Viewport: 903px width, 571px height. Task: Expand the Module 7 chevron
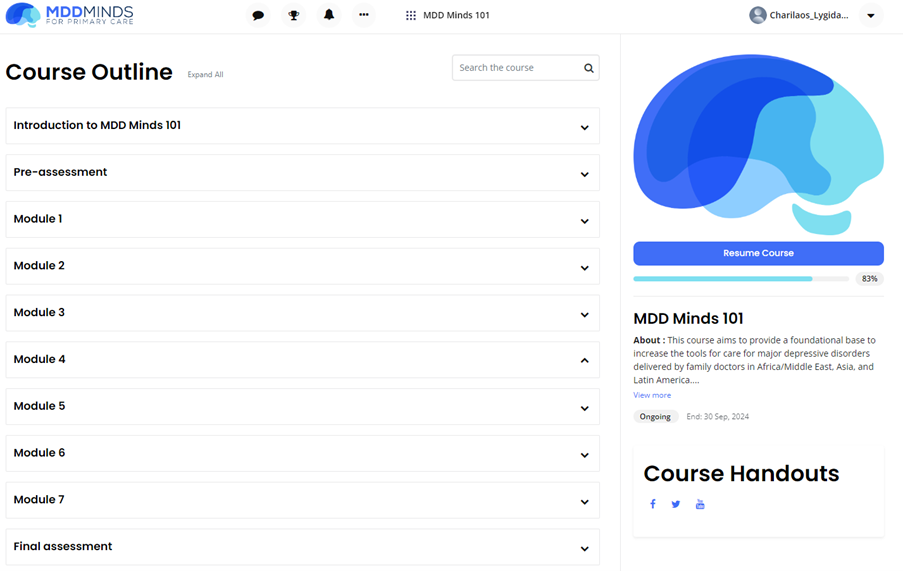[585, 502]
